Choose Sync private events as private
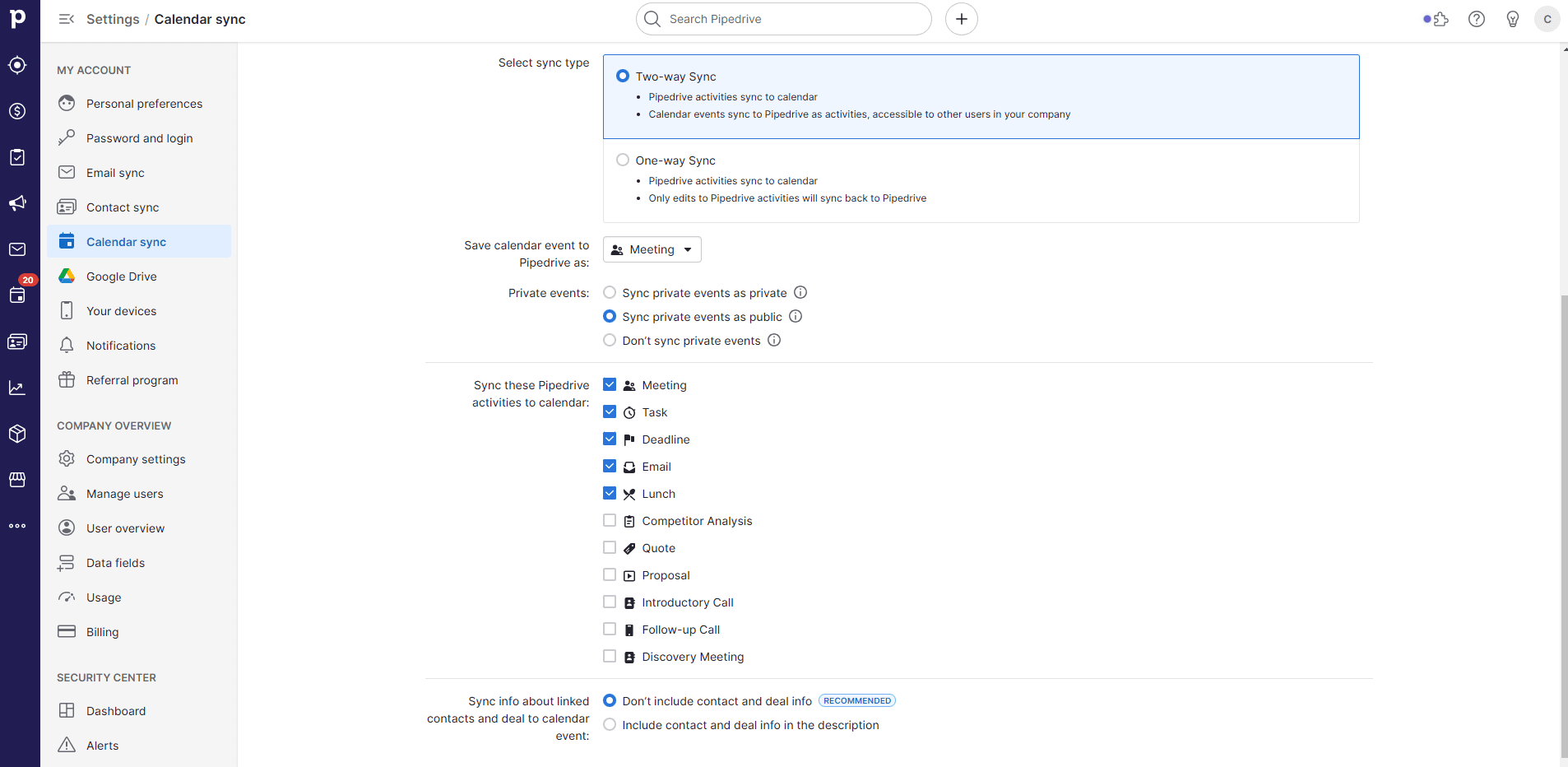This screenshot has height=767, width=1568. pyautogui.click(x=610, y=292)
